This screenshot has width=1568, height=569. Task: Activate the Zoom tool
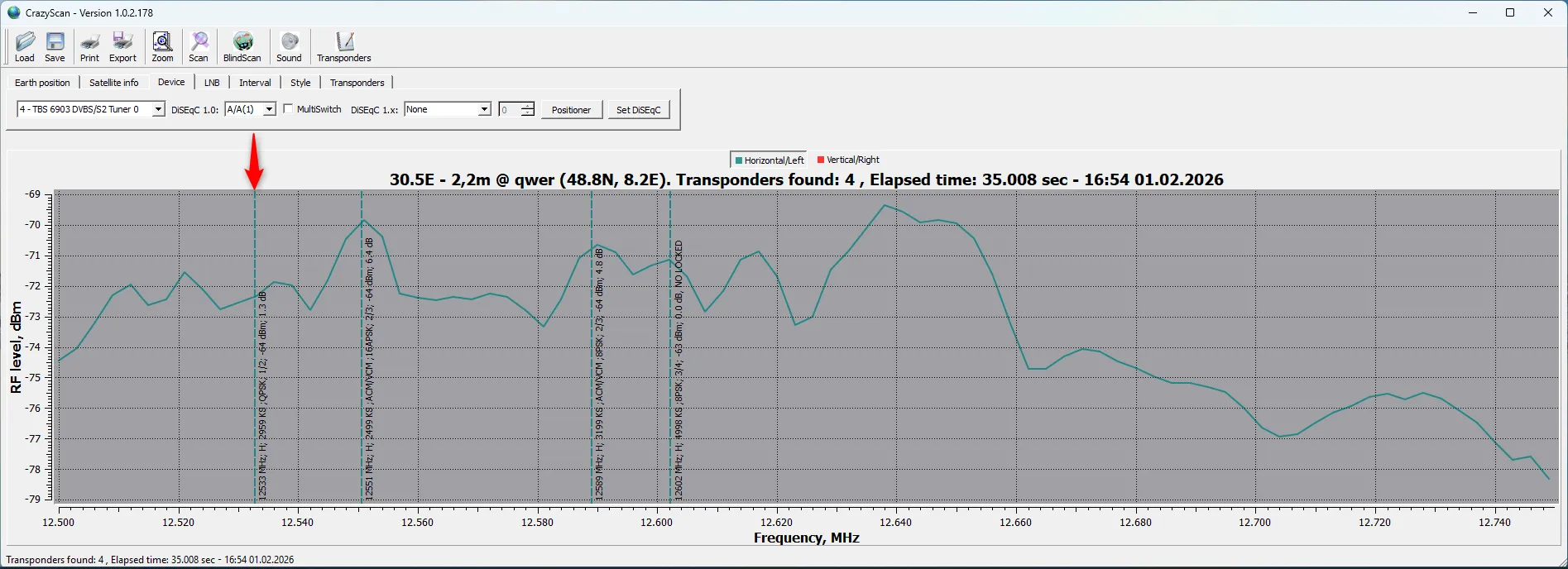pyautogui.click(x=162, y=46)
